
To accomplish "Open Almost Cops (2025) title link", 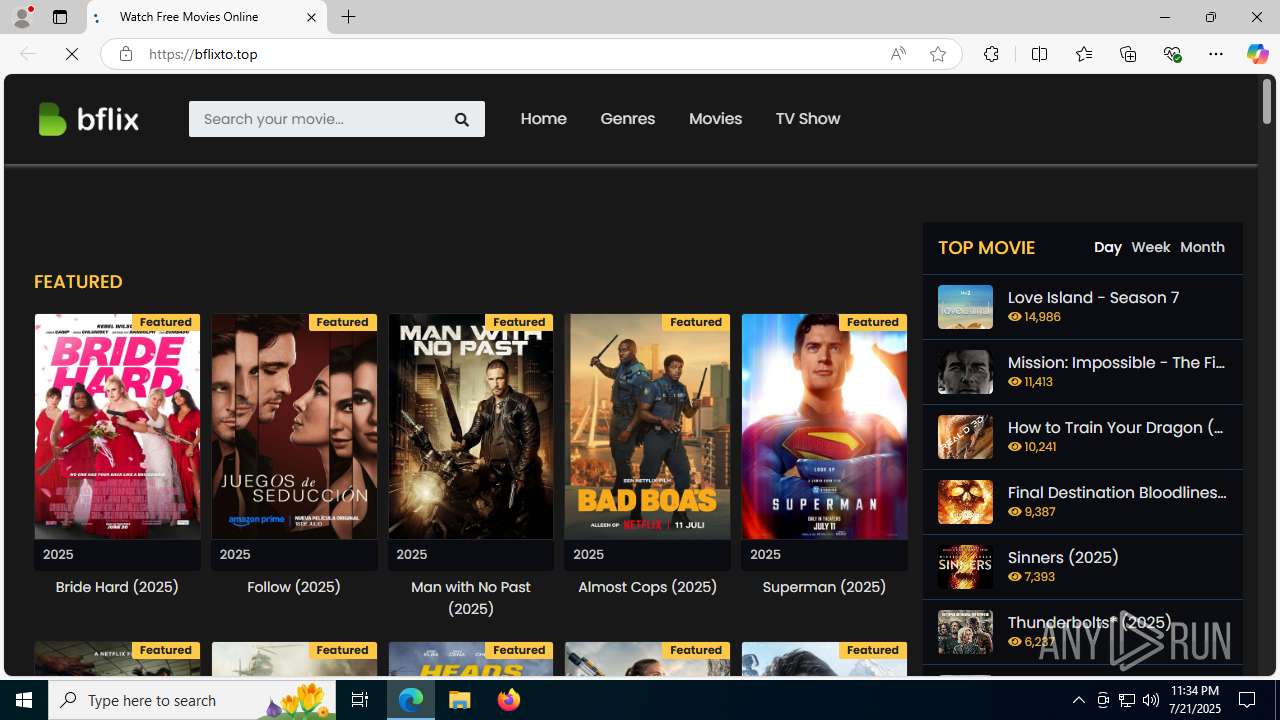I will (647, 587).
